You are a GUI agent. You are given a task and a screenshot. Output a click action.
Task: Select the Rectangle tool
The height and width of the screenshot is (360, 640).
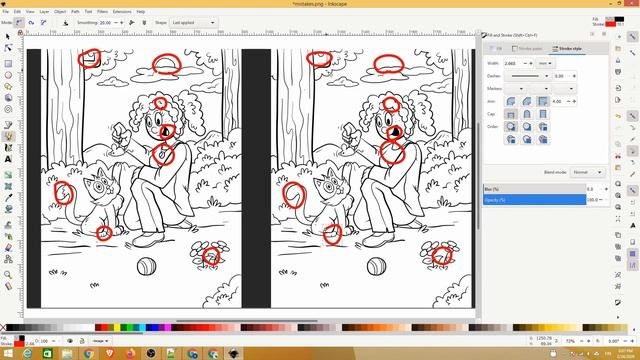click(x=8, y=64)
